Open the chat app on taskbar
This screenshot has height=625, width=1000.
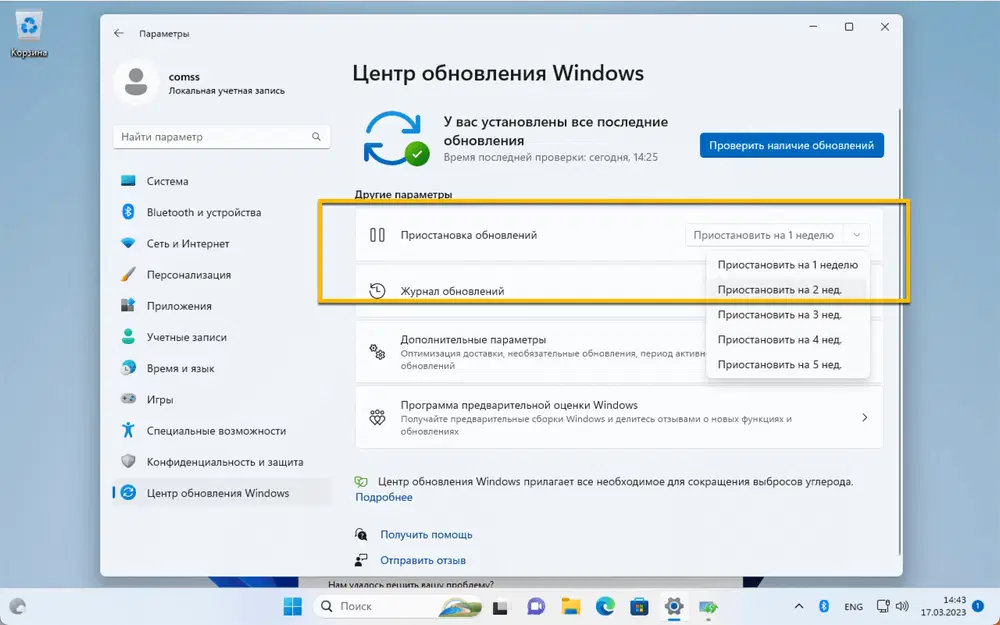536,606
